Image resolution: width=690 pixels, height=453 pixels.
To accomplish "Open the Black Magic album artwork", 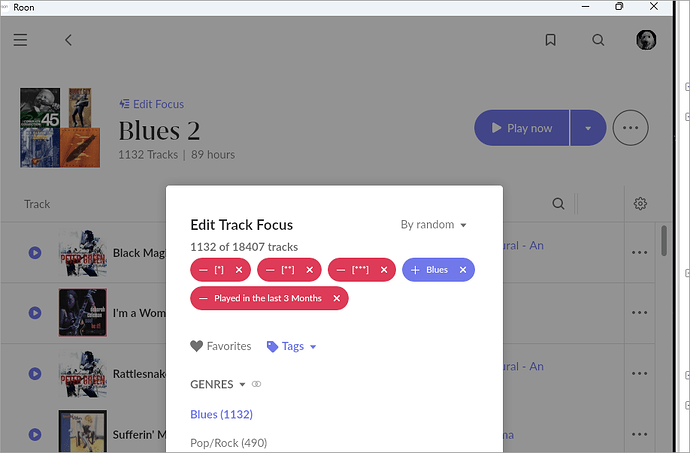I will [83, 253].
